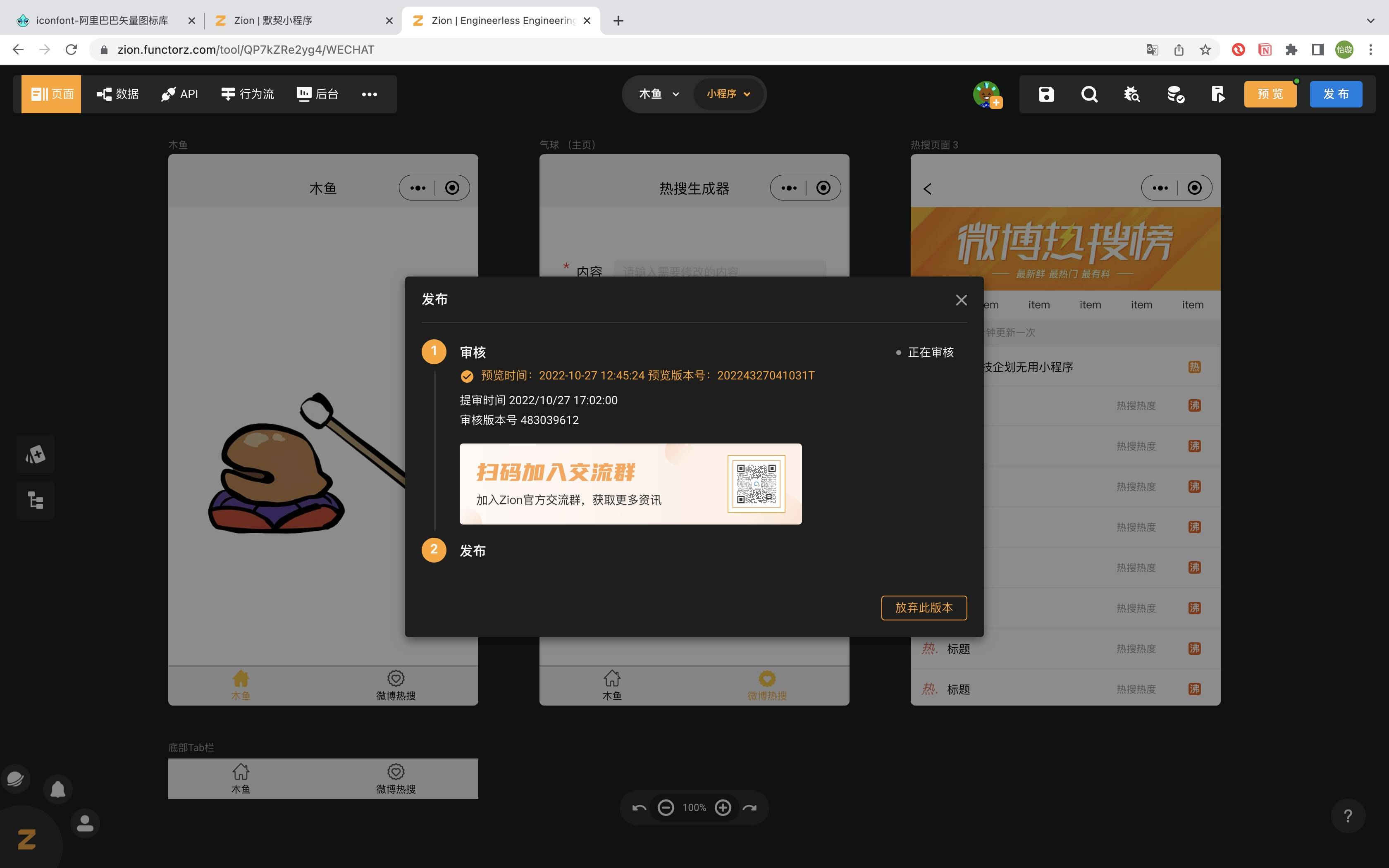This screenshot has height=868, width=1389.
Task: Close the 发布 dialog
Action: coord(962,300)
